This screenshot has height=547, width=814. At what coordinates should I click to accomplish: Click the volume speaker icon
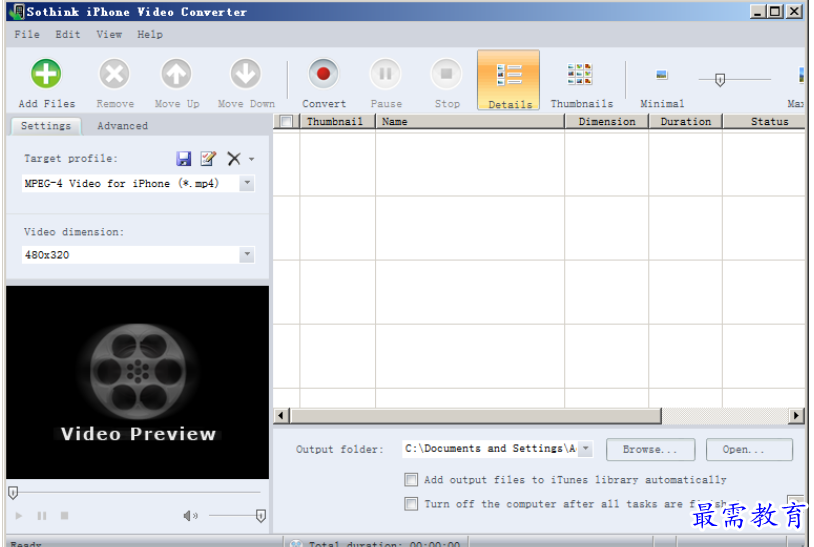[x=190, y=515]
